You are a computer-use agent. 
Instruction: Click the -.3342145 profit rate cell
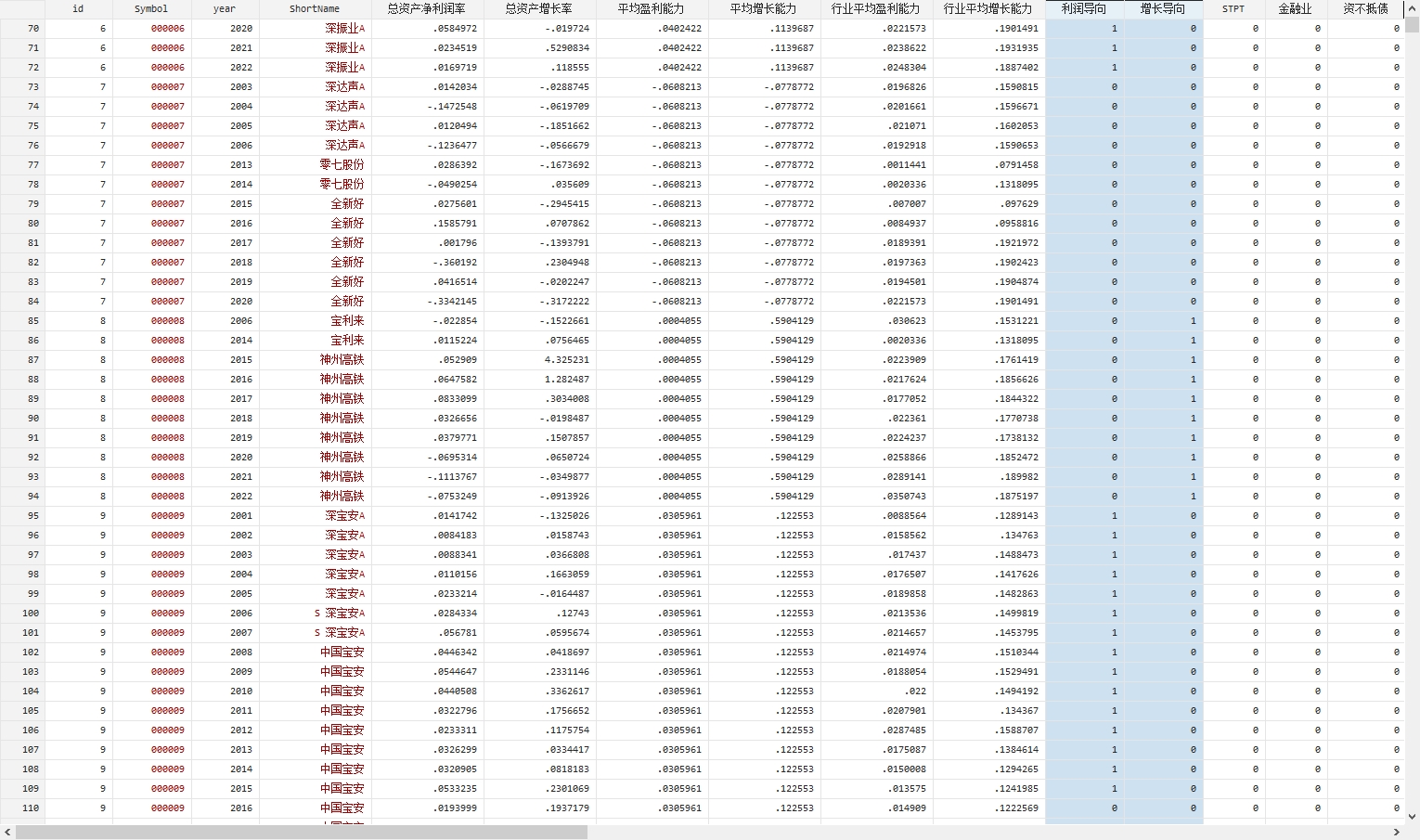coord(427,302)
